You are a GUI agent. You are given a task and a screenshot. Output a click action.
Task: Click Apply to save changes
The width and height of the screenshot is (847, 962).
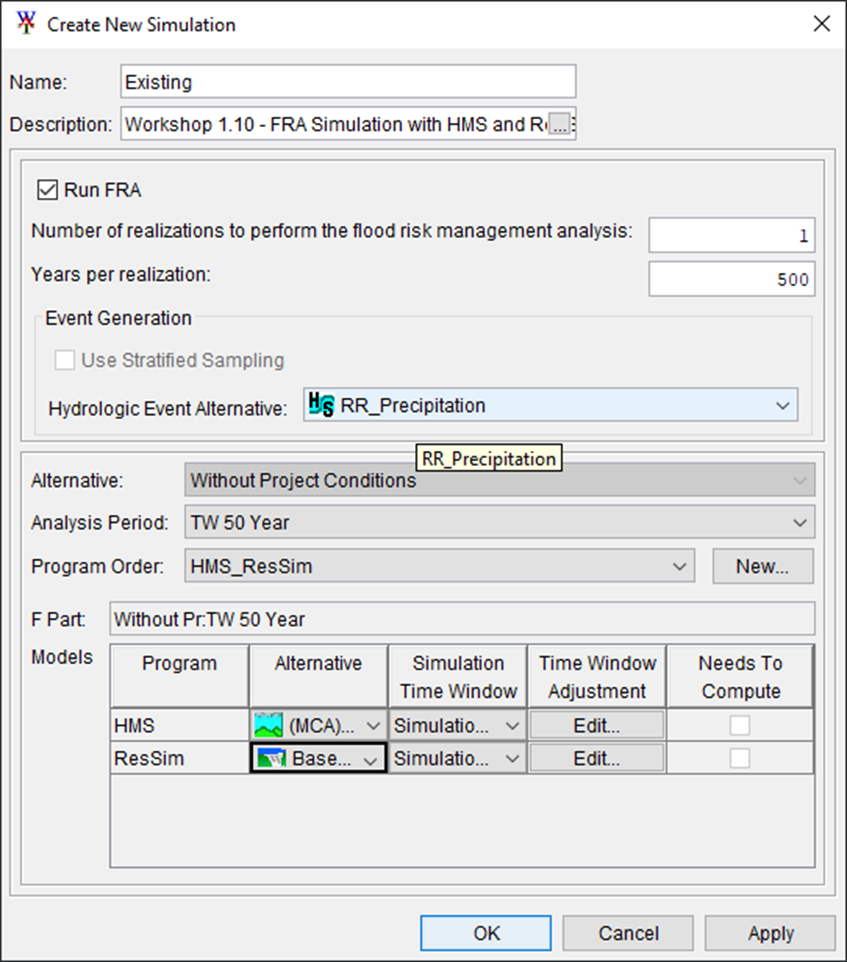[770, 932]
